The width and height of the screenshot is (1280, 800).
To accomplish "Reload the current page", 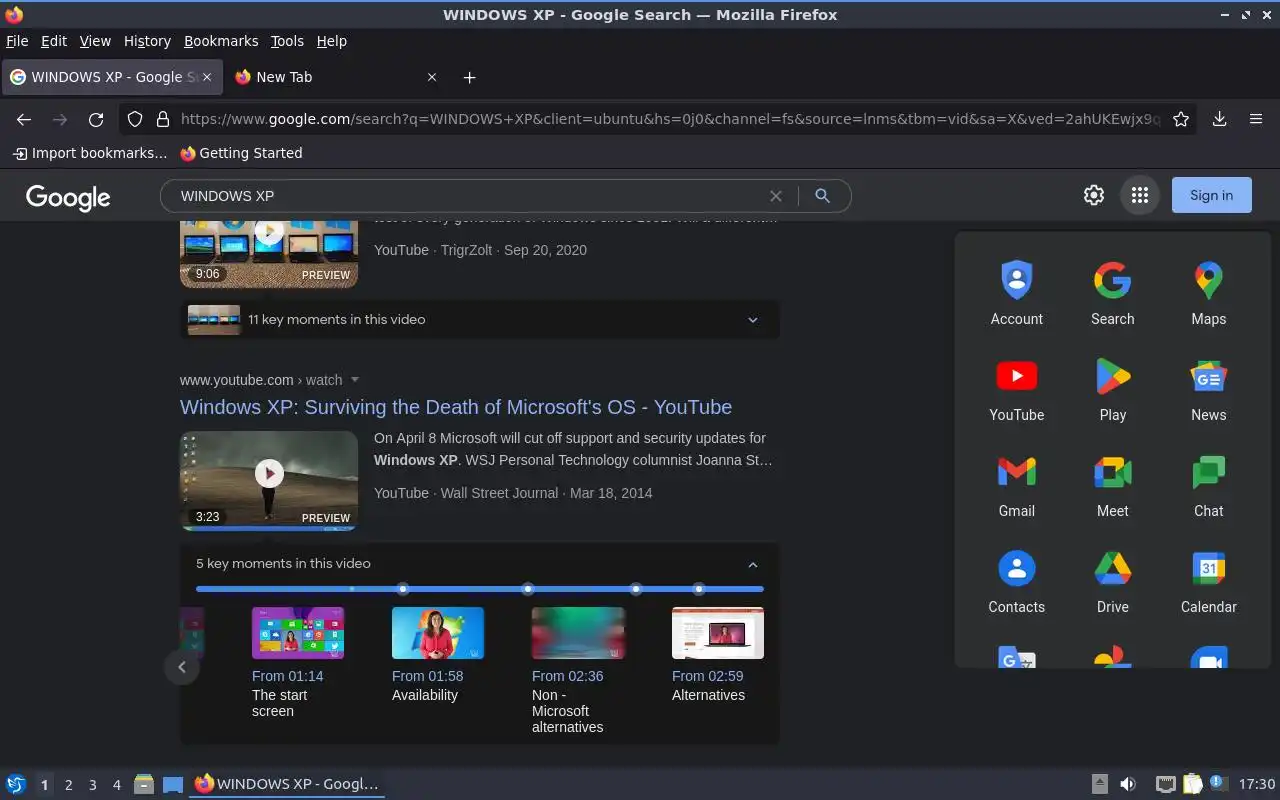I will 96,119.
